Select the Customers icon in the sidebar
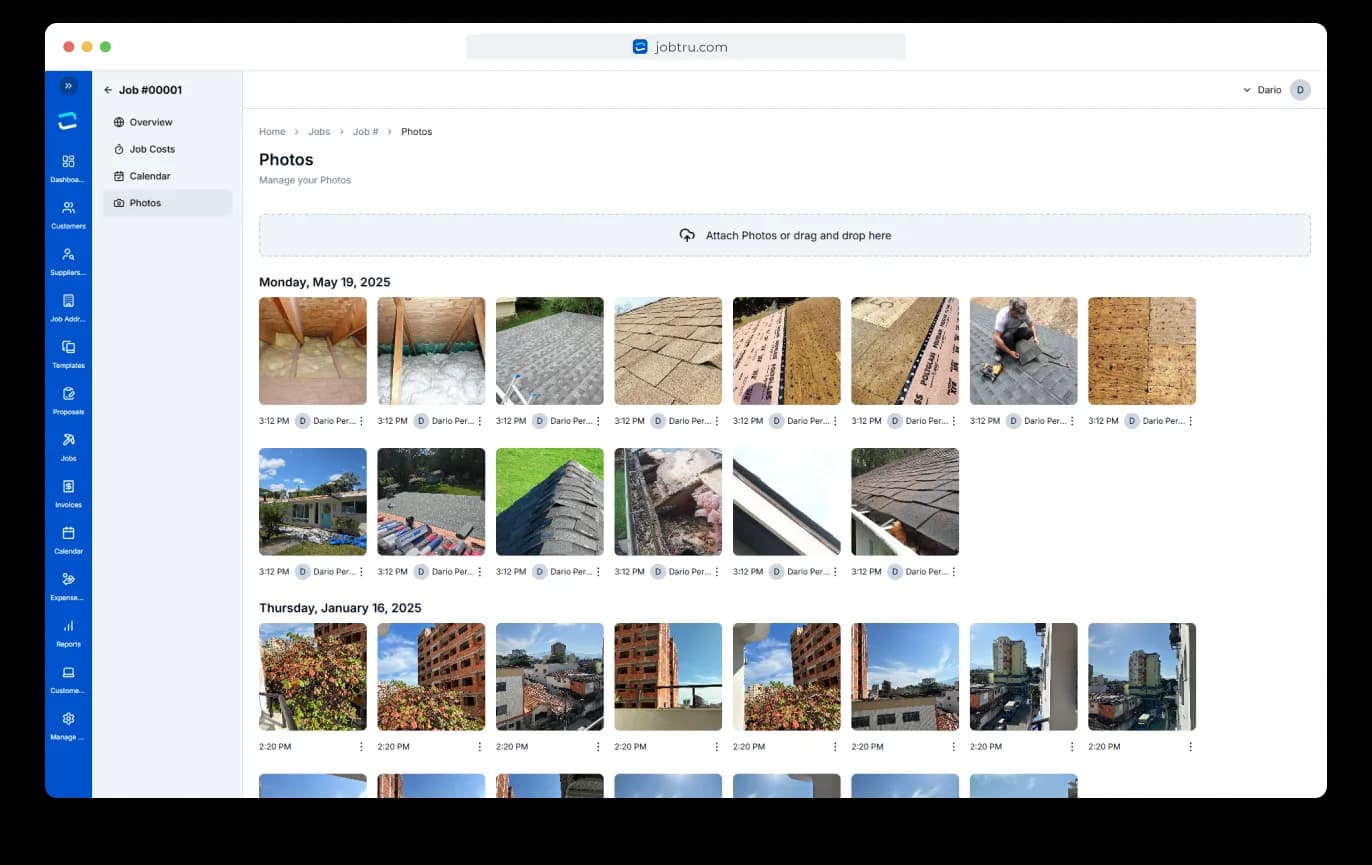Image resolution: width=1372 pixels, height=865 pixels. pyautogui.click(x=68, y=212)
